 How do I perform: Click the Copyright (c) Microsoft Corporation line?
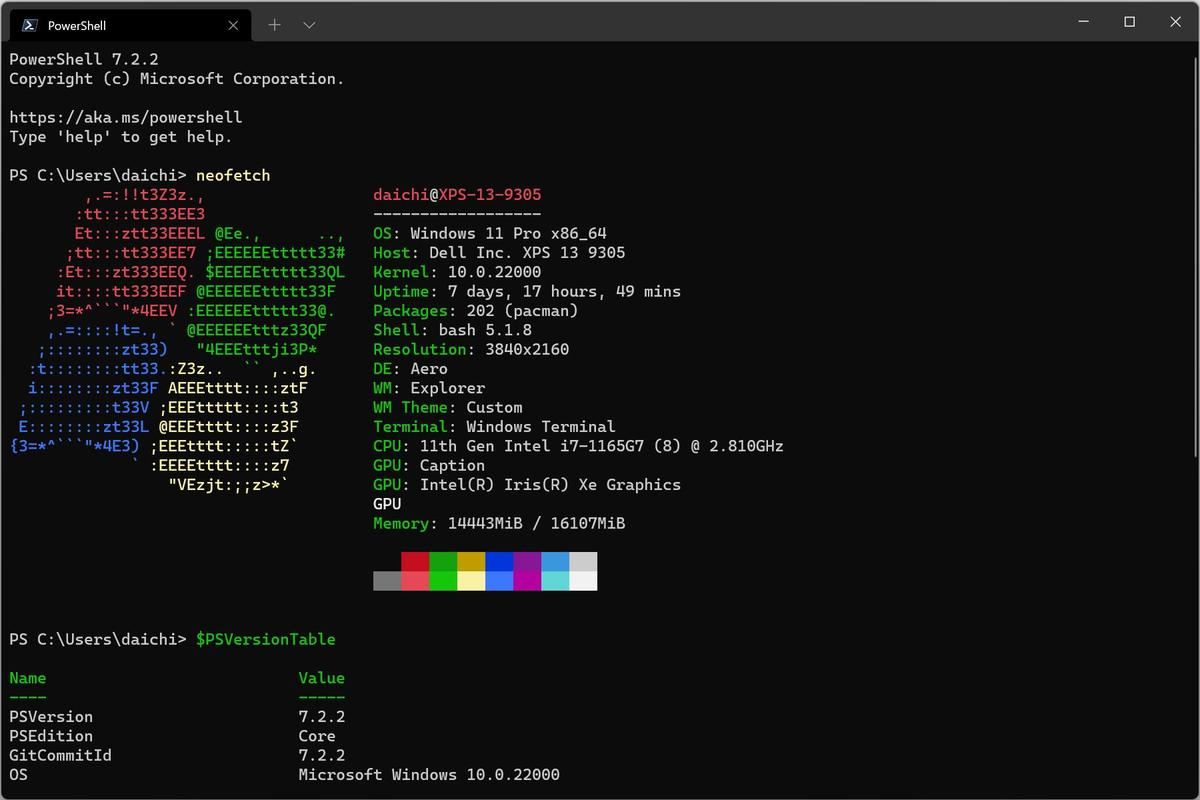177,79
